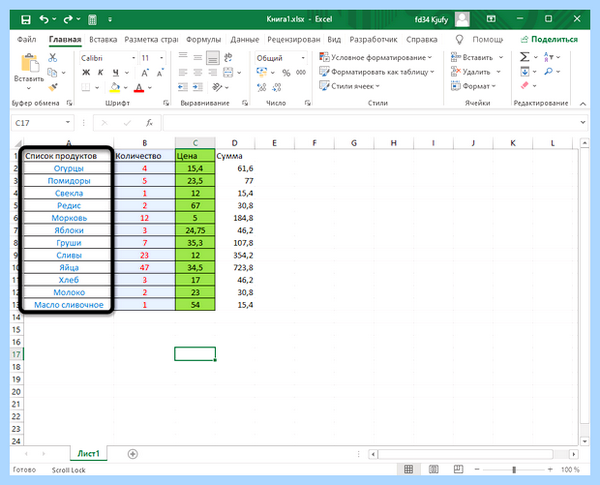Screen dimensions: 600x485
Task: Open the font size 11 dropdown
Action: pyautogui.click(x=161, y=58)
